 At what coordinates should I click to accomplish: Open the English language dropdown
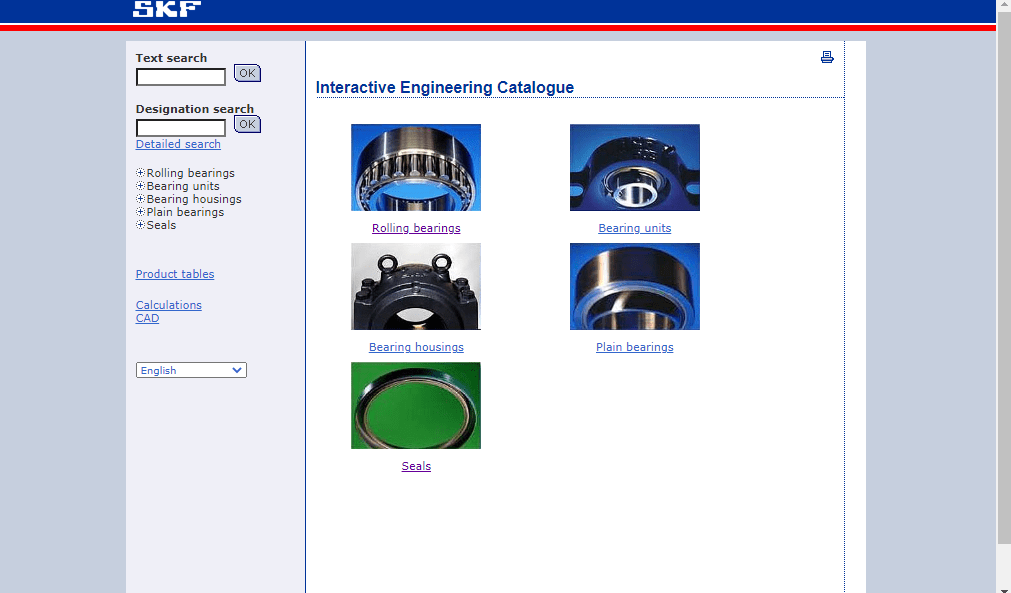[x=191, y=370]
